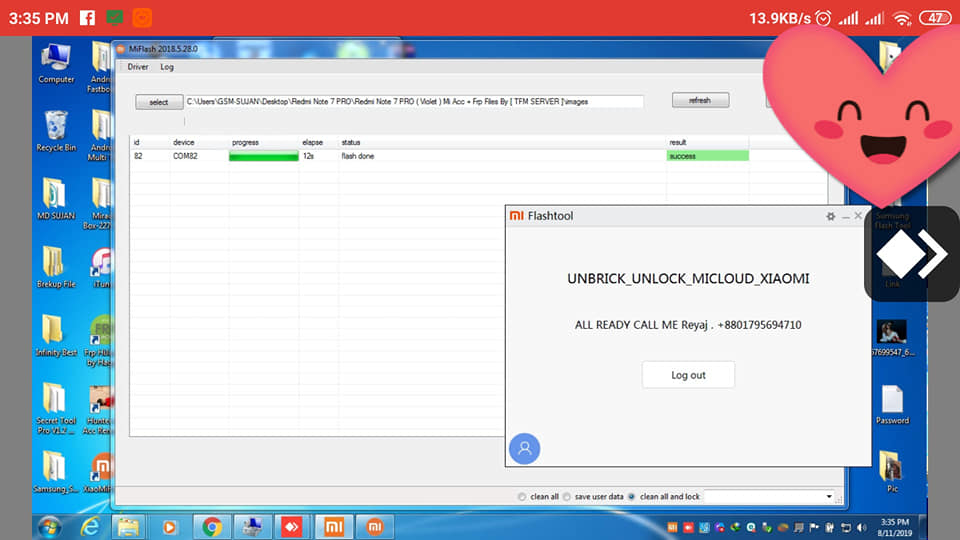Select the 'clean all and lock' option
Screen dimensions: 960x540
(x=632, y=497)
